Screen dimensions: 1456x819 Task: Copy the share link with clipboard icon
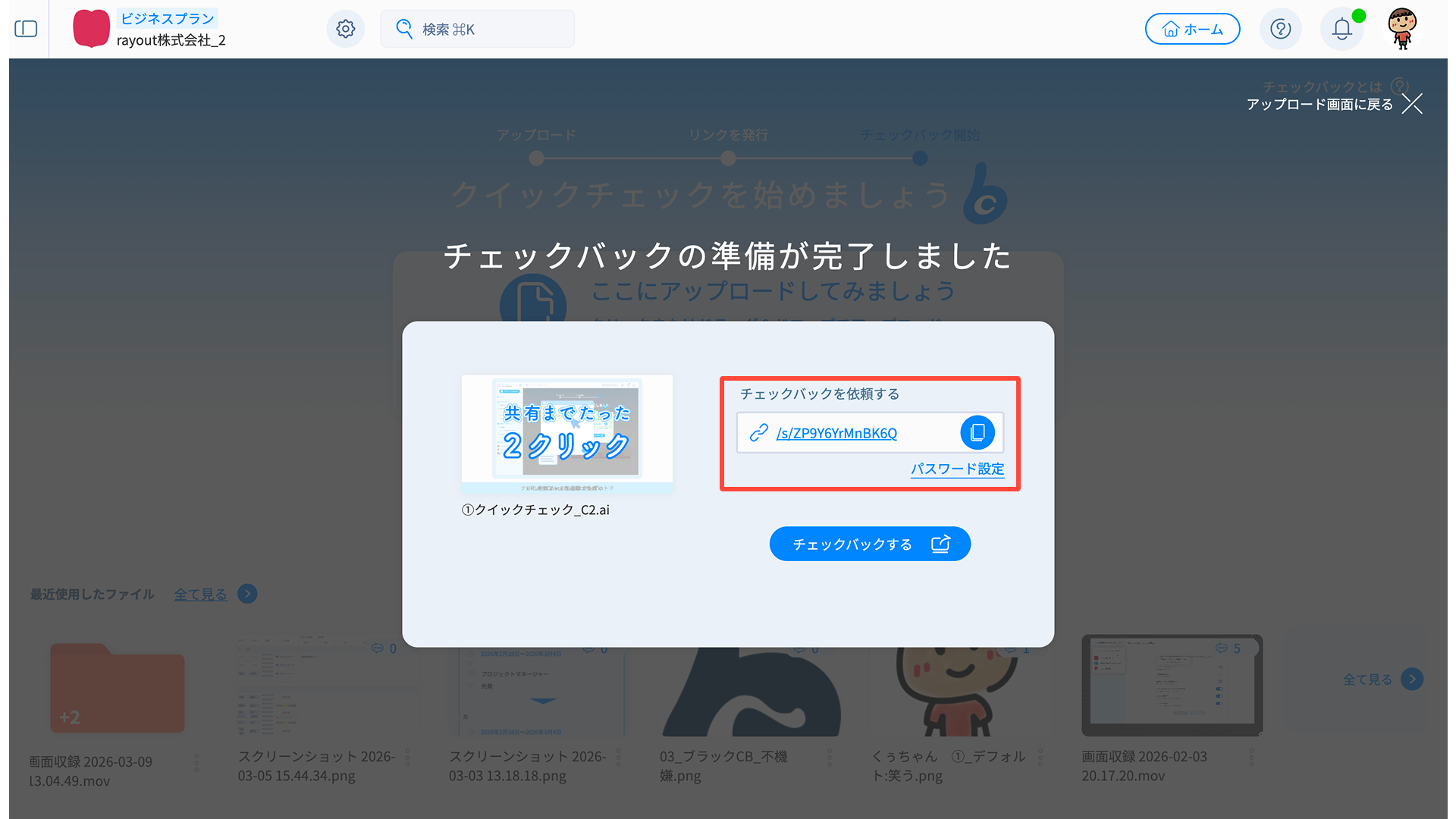977,432
